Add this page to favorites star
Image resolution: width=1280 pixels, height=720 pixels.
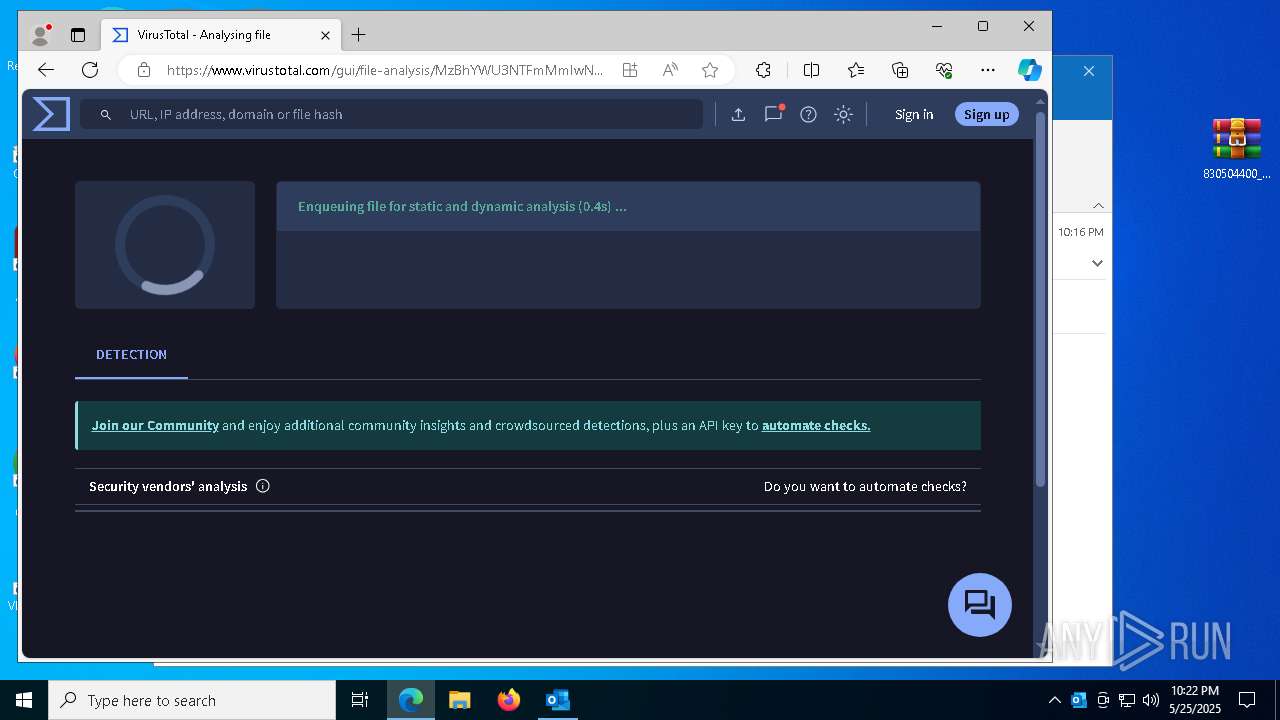point(710,70)
